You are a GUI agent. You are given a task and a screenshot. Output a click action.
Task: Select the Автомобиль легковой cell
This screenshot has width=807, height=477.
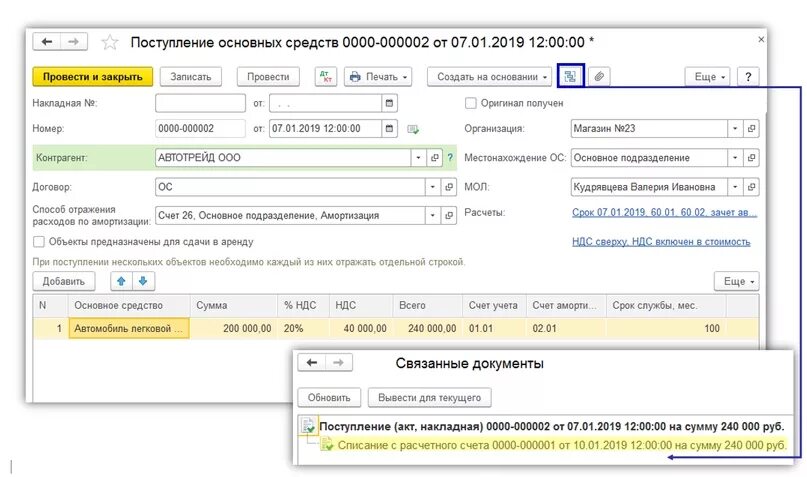point(129,328)
